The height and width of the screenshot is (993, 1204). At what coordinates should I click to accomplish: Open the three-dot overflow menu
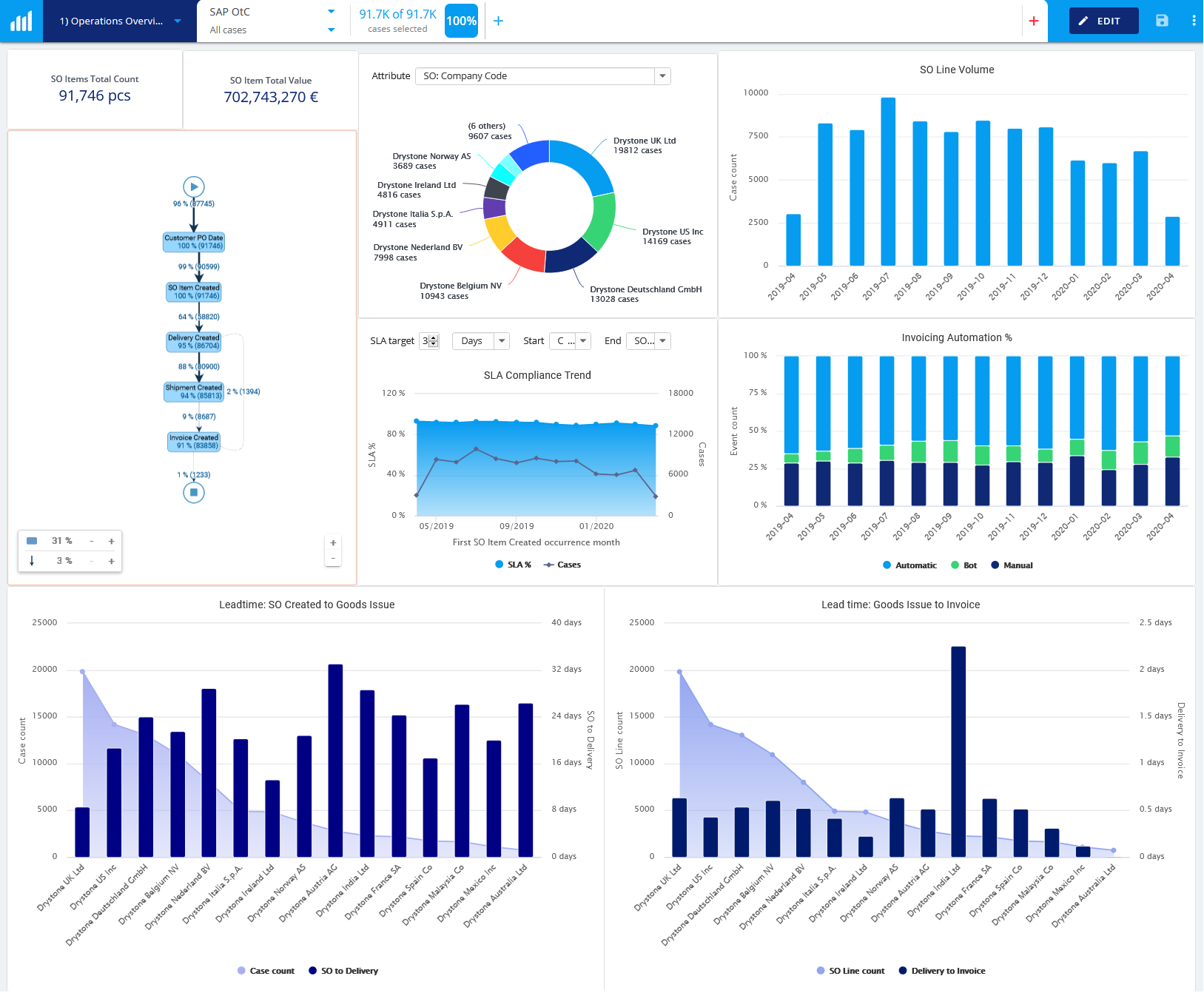[1192, 21]
